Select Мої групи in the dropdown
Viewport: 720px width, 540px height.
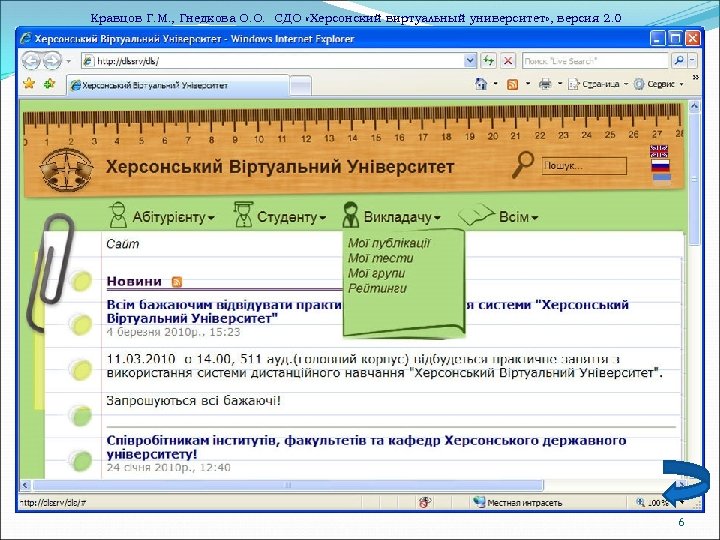click(376, 273)
